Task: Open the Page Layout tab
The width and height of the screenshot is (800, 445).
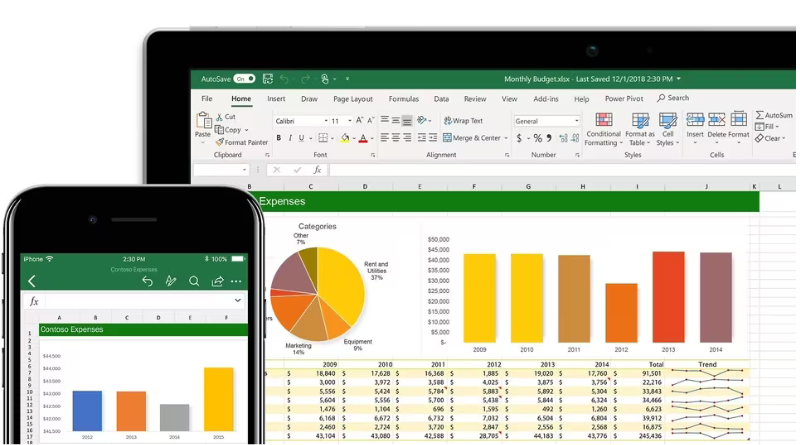Action: [353, 99]
